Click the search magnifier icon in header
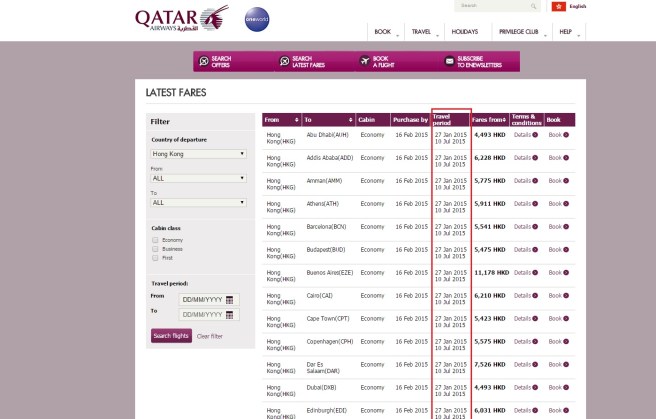This screenshot has height=419, width=656. [533, 6]
